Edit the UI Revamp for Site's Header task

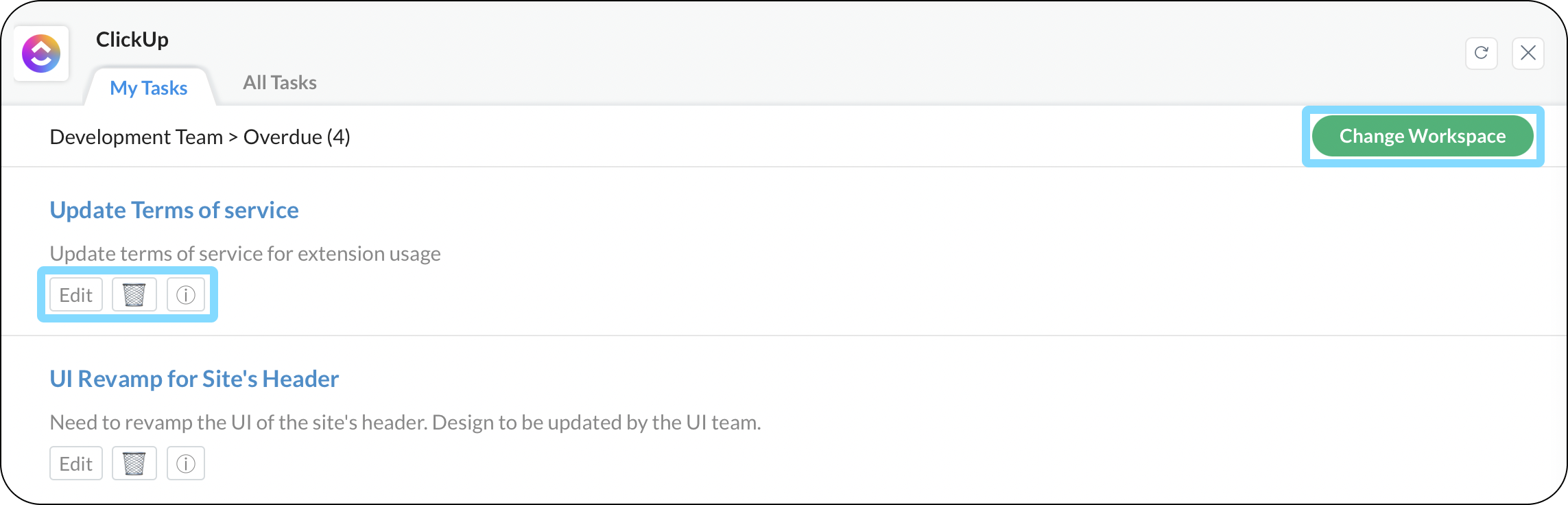click(x=76, y=464)
